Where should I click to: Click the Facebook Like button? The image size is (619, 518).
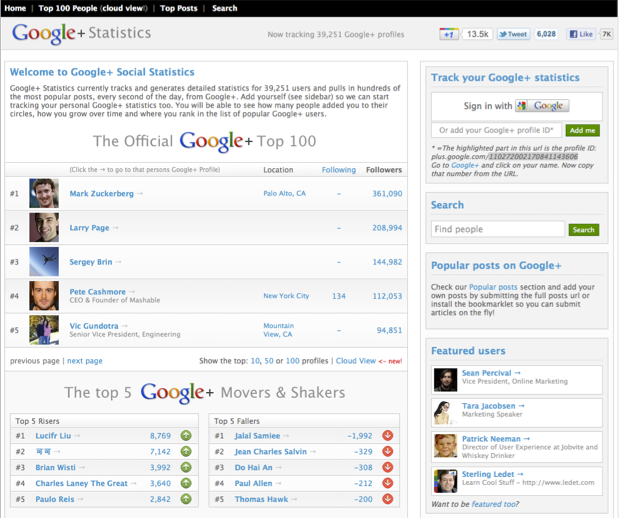click(581, 34)
